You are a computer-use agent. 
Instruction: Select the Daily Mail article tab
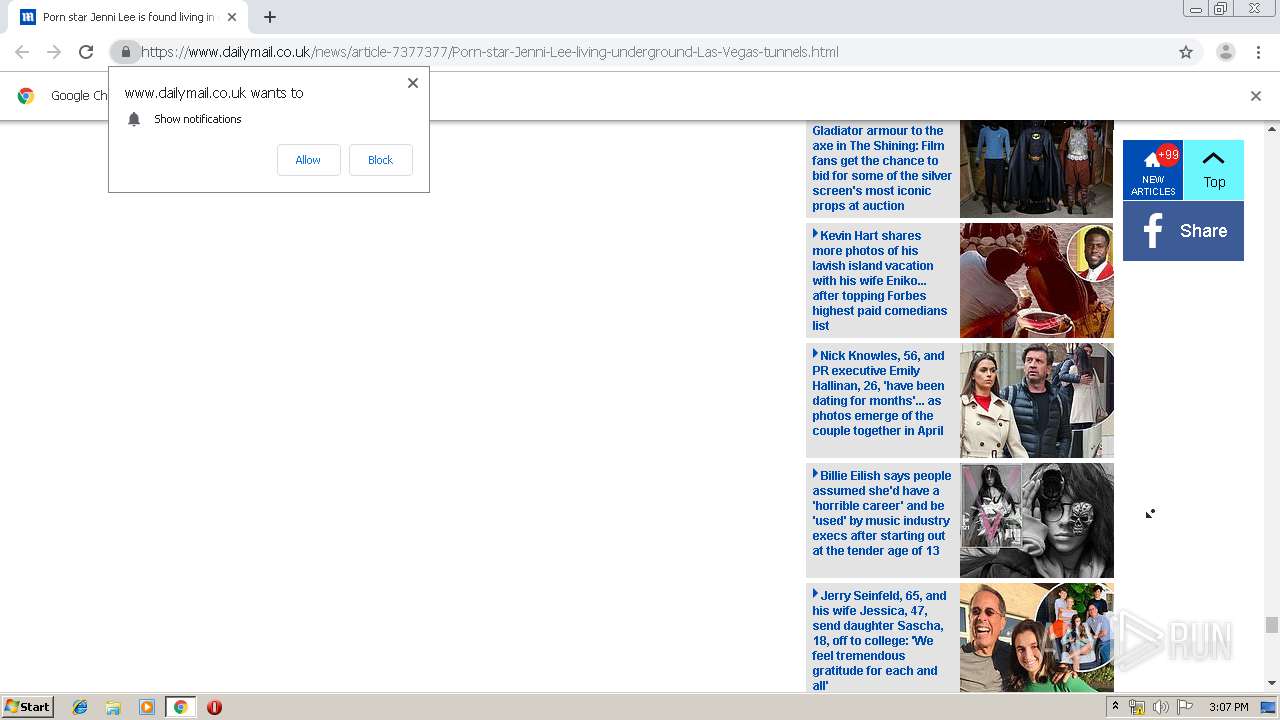coord(128,17)
